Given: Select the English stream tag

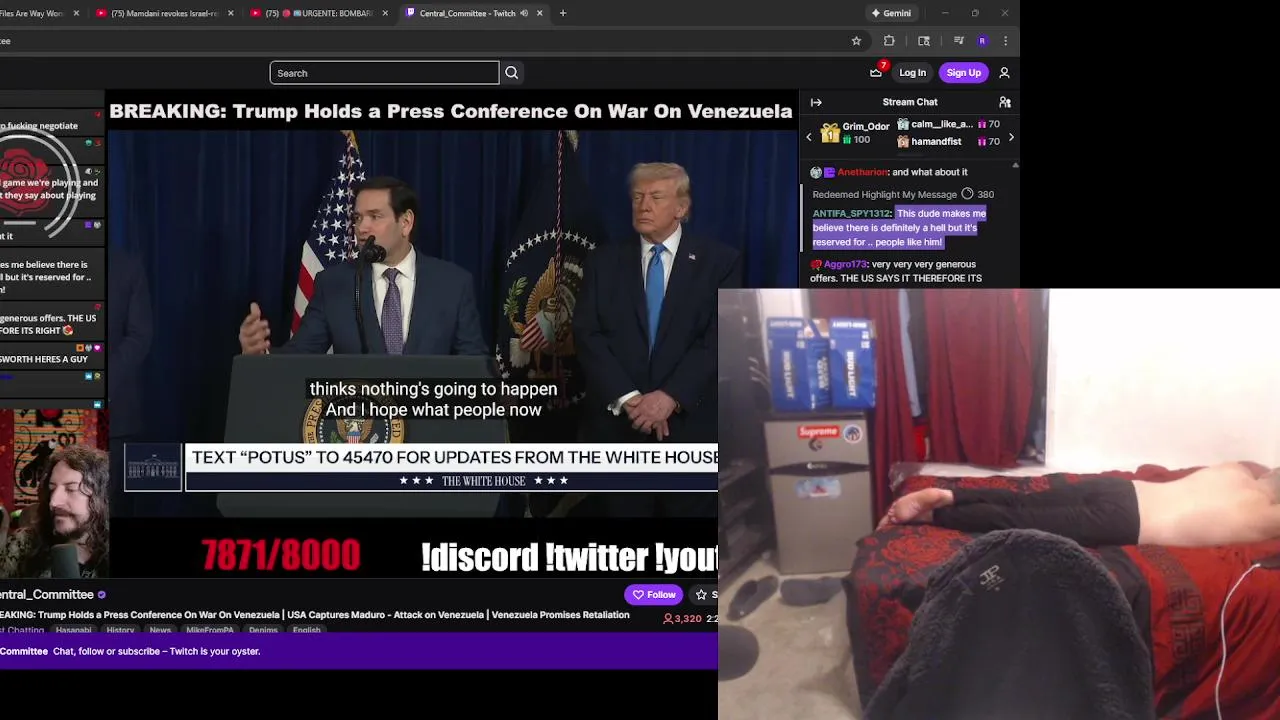Looking at the screenshot, I should (307, 630).
